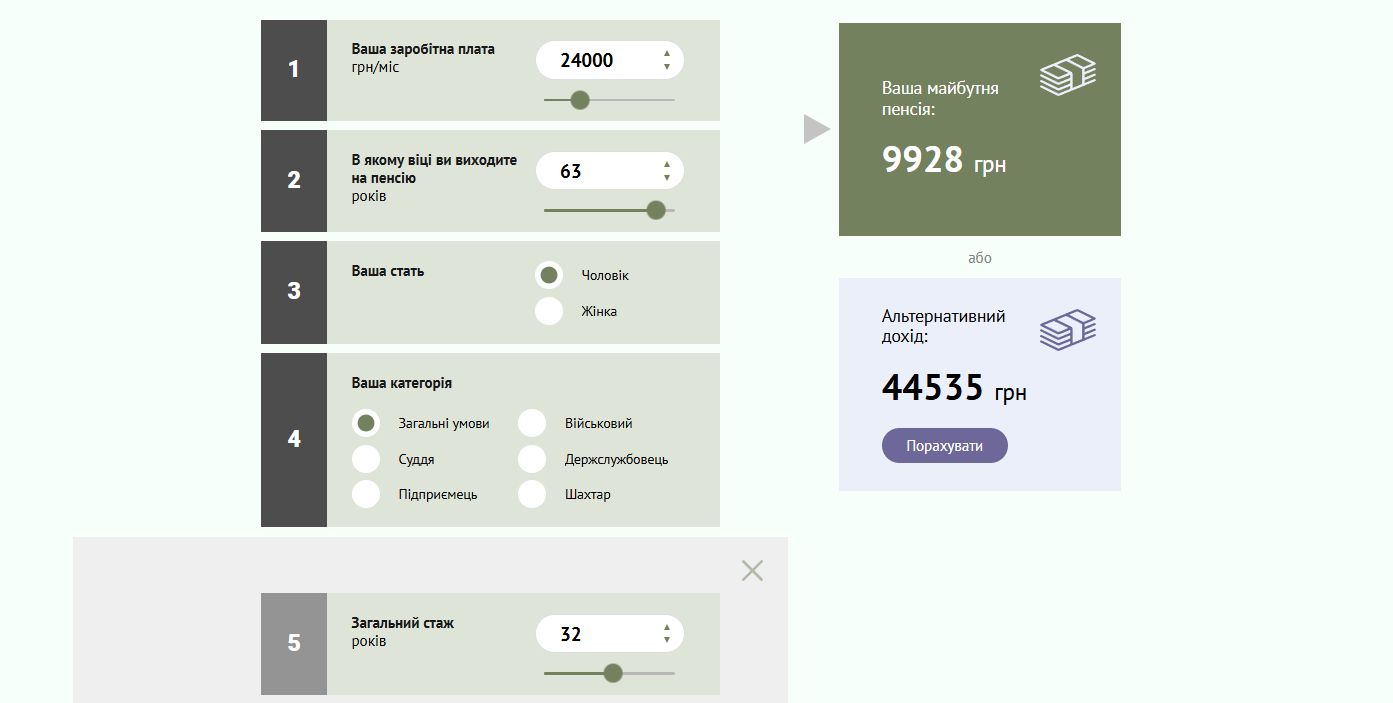The image size is (1393, 703).
Task: Click the retirement age slider handle
Action: pos(656,210)
